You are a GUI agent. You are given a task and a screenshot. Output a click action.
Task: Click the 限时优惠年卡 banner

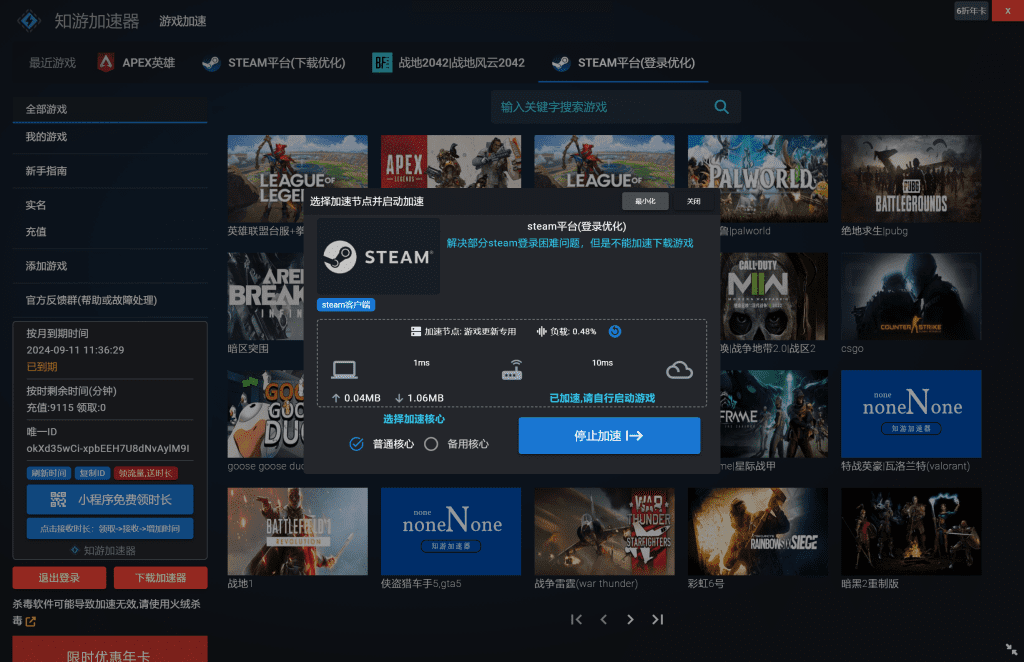click(x=110, y=650)
